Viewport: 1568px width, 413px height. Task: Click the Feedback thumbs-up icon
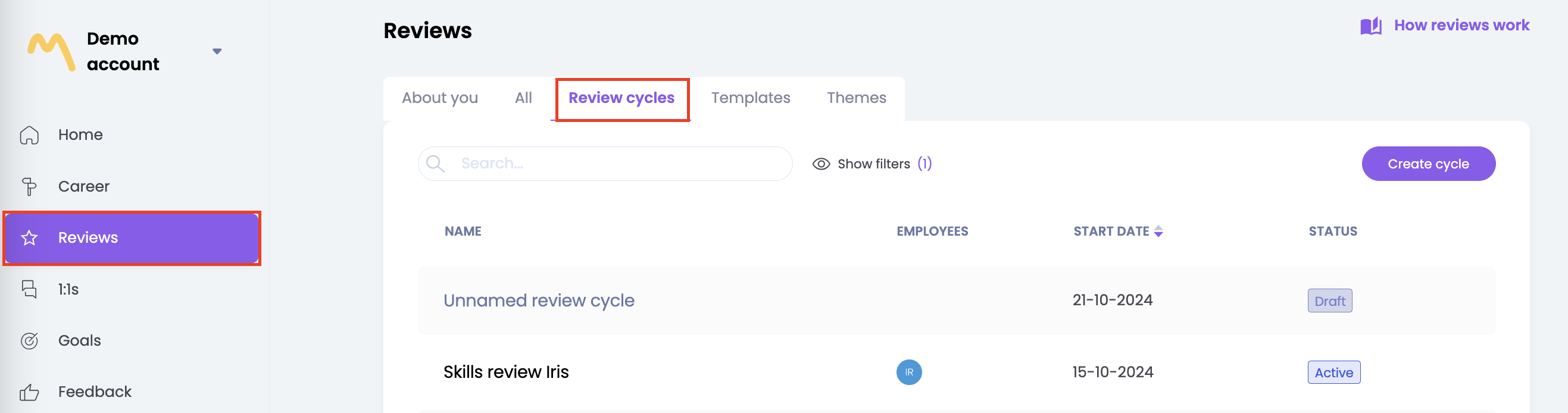(29, 392)
